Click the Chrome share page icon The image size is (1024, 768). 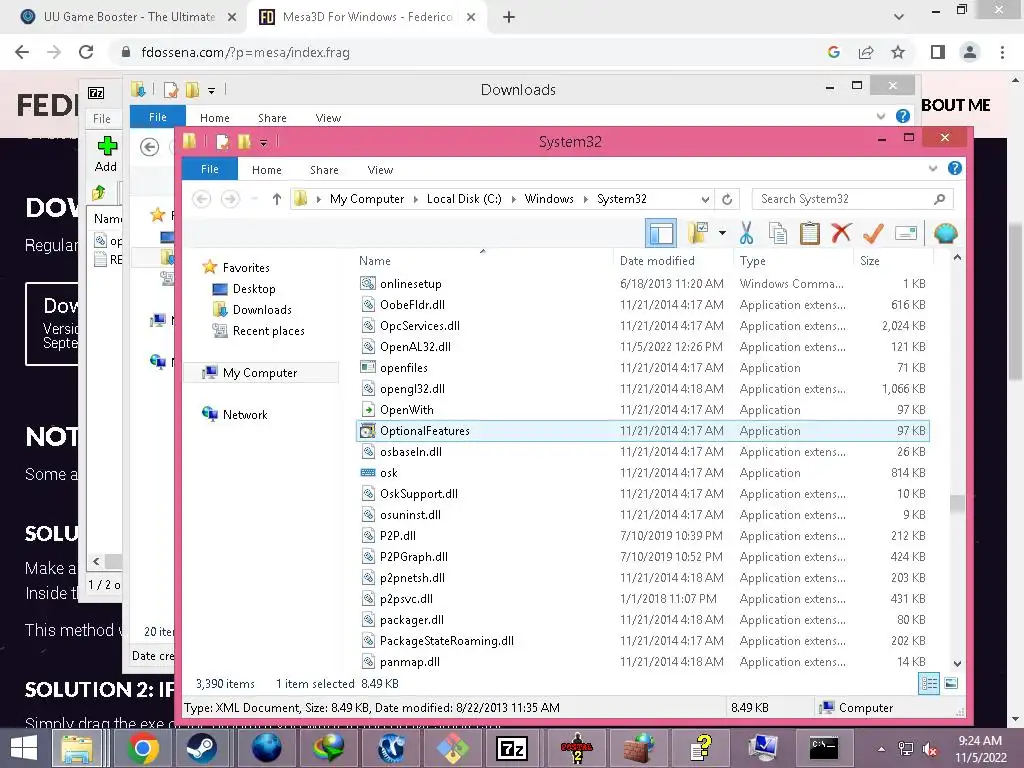tap(866, 52)
